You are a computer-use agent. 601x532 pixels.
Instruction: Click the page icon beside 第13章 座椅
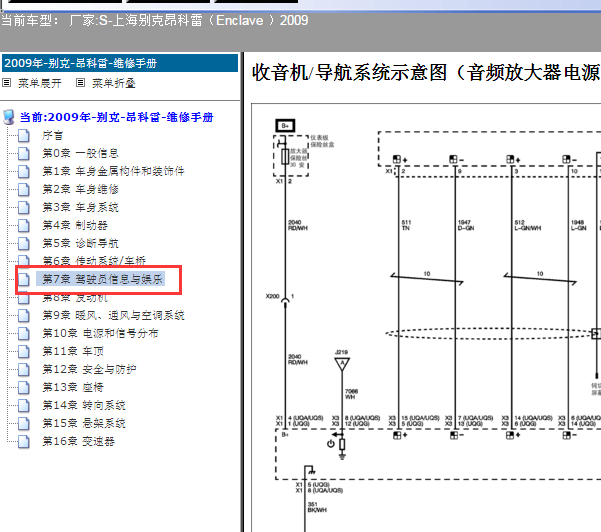coord(24,388)
